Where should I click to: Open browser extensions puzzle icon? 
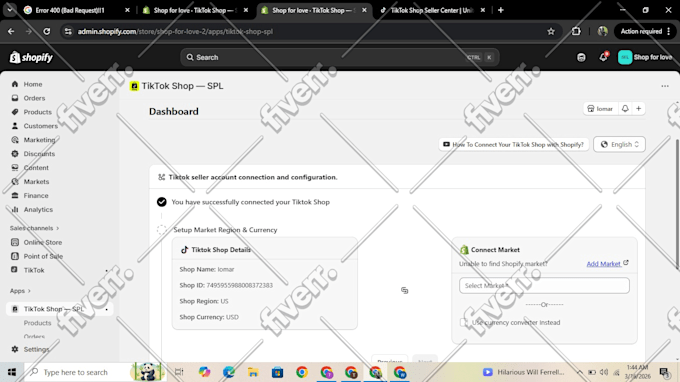(x=576, y=31)
